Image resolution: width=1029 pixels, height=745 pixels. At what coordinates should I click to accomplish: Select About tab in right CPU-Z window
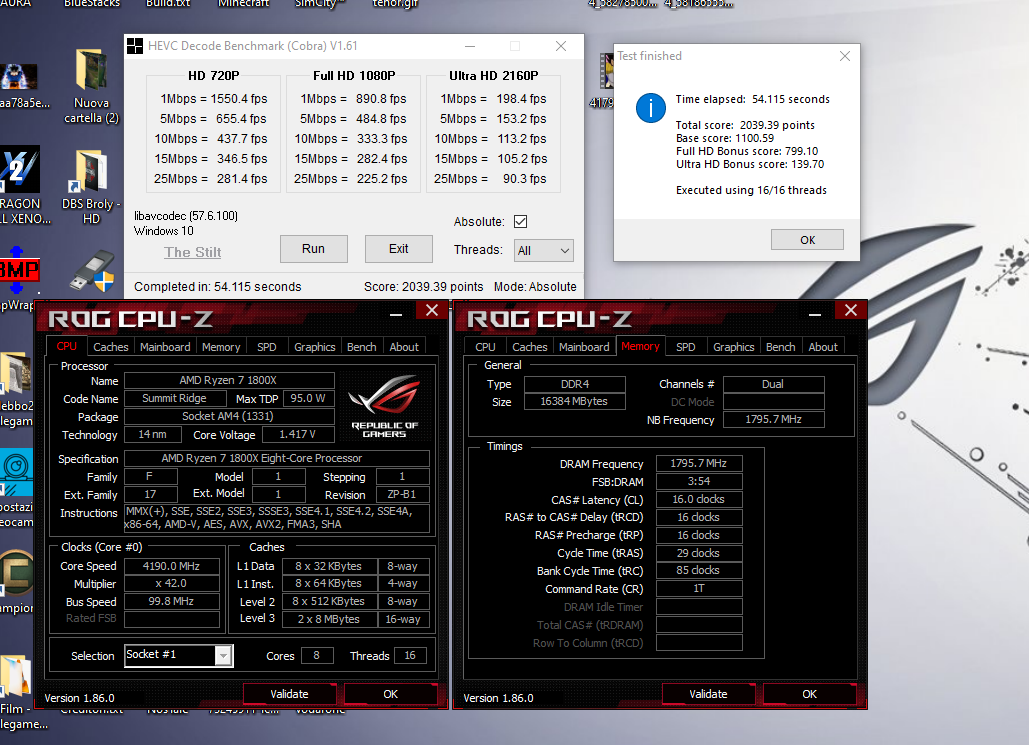click(823, 347)
